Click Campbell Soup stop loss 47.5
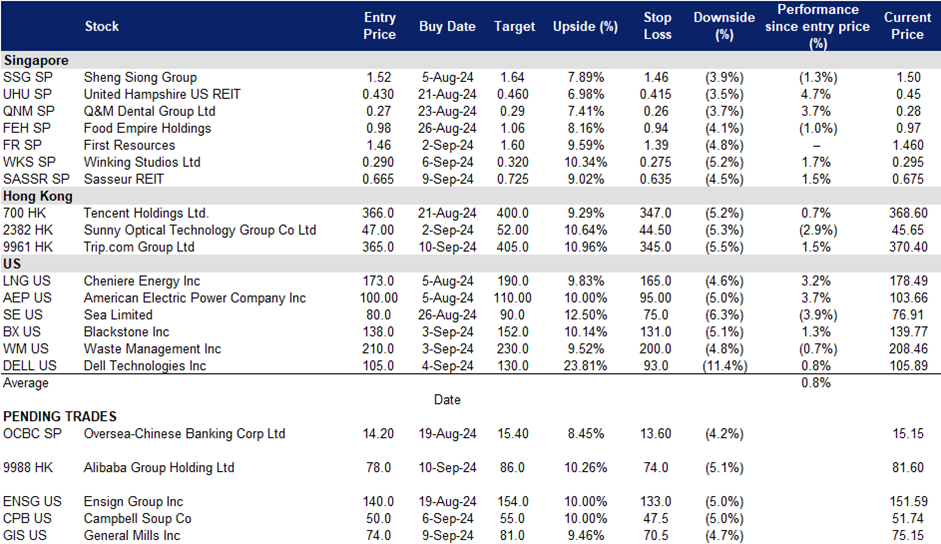Viewport: 941px width, 544px height. coord(655,518)
